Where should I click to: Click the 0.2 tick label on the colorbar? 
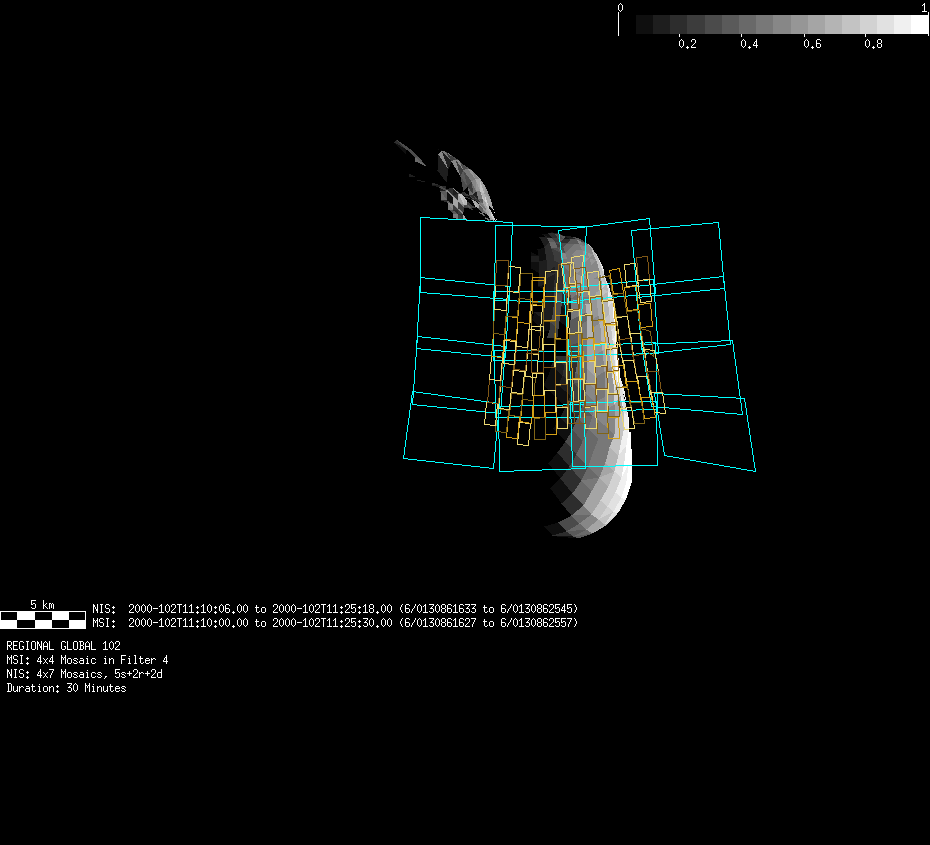[x=687, y=45]
